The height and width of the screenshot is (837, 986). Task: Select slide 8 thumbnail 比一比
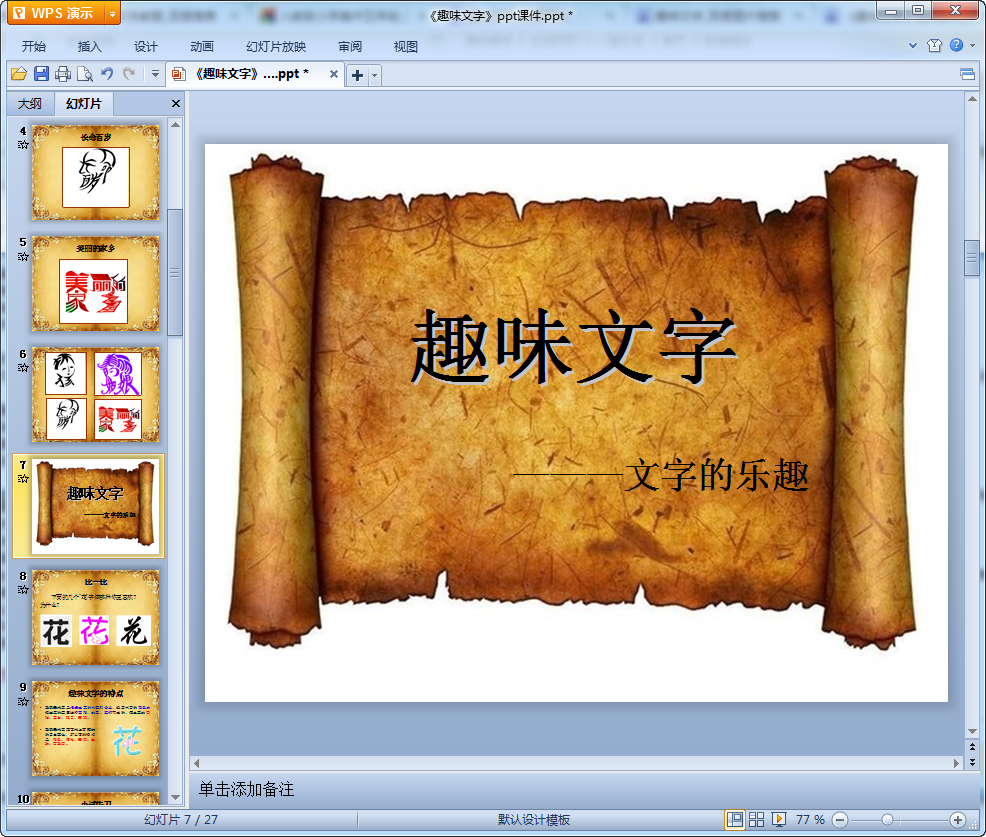point(96,617)
